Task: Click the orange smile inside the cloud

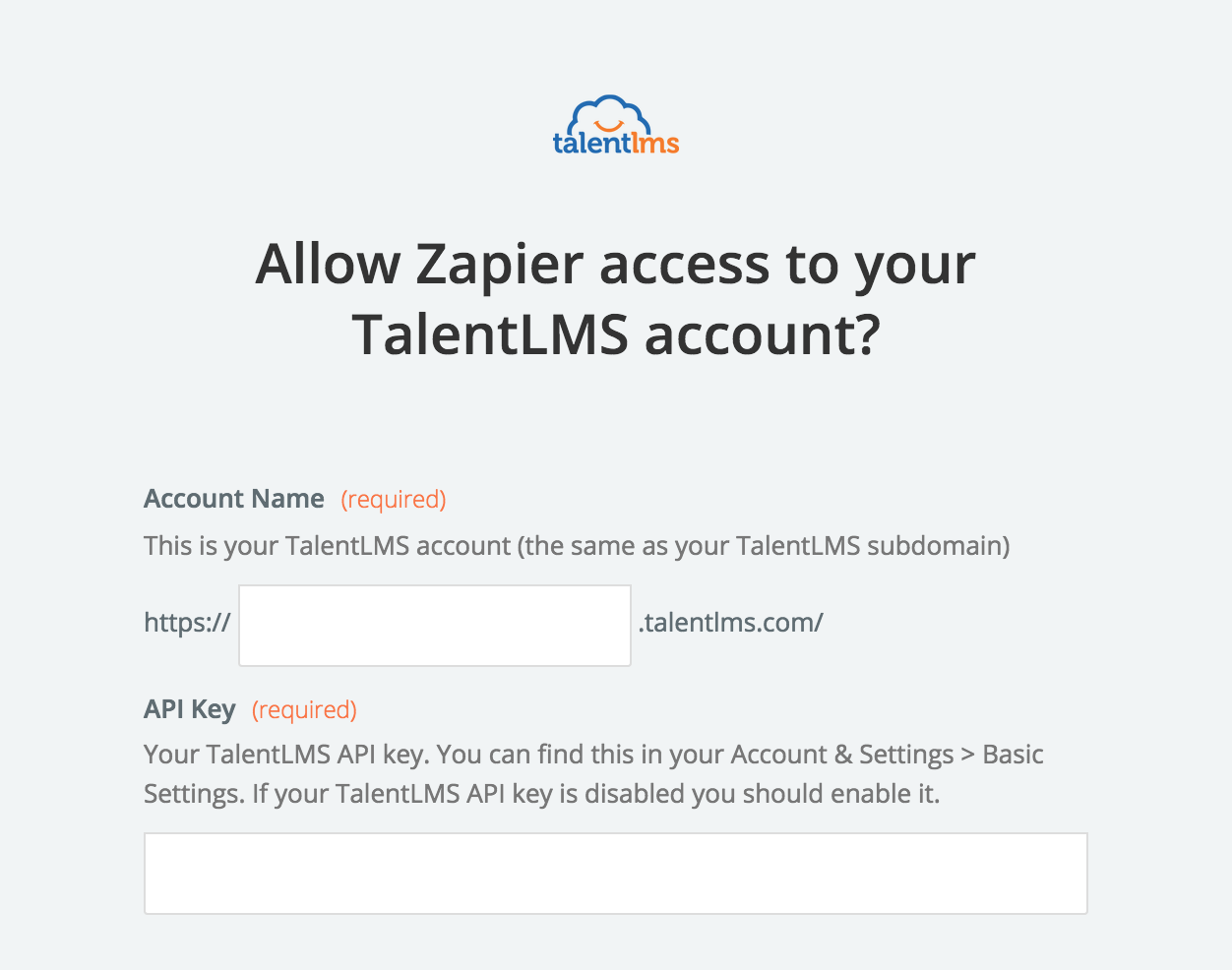Action: [x=610, y=126]
